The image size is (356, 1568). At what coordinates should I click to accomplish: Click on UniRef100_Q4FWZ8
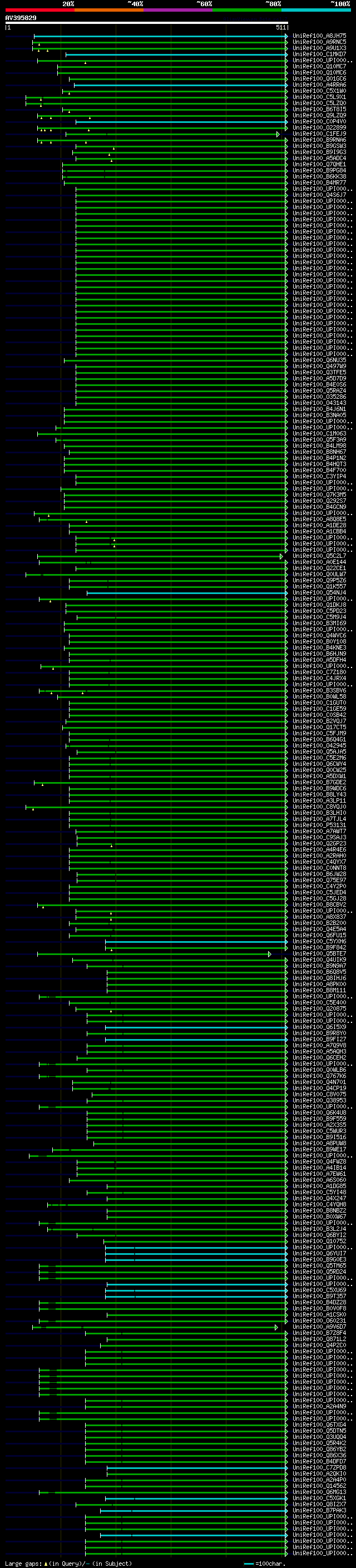click(319, 1162)
